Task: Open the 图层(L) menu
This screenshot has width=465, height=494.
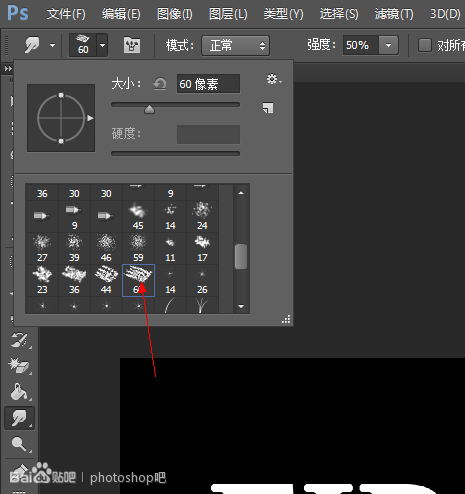Action: pyautogui.click(x=228, y=14)
